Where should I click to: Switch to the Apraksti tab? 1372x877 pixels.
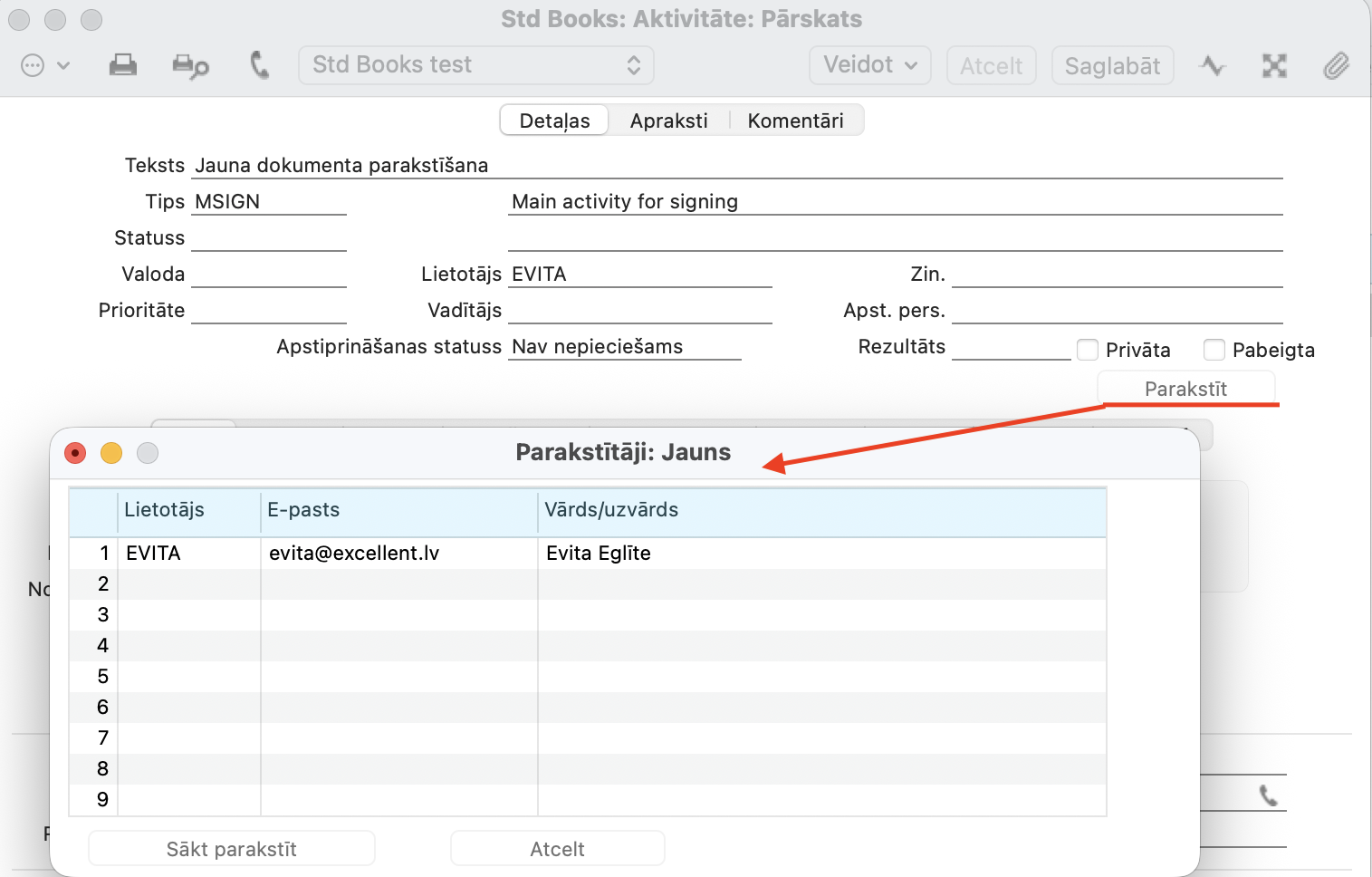click(x=668, y=120)
